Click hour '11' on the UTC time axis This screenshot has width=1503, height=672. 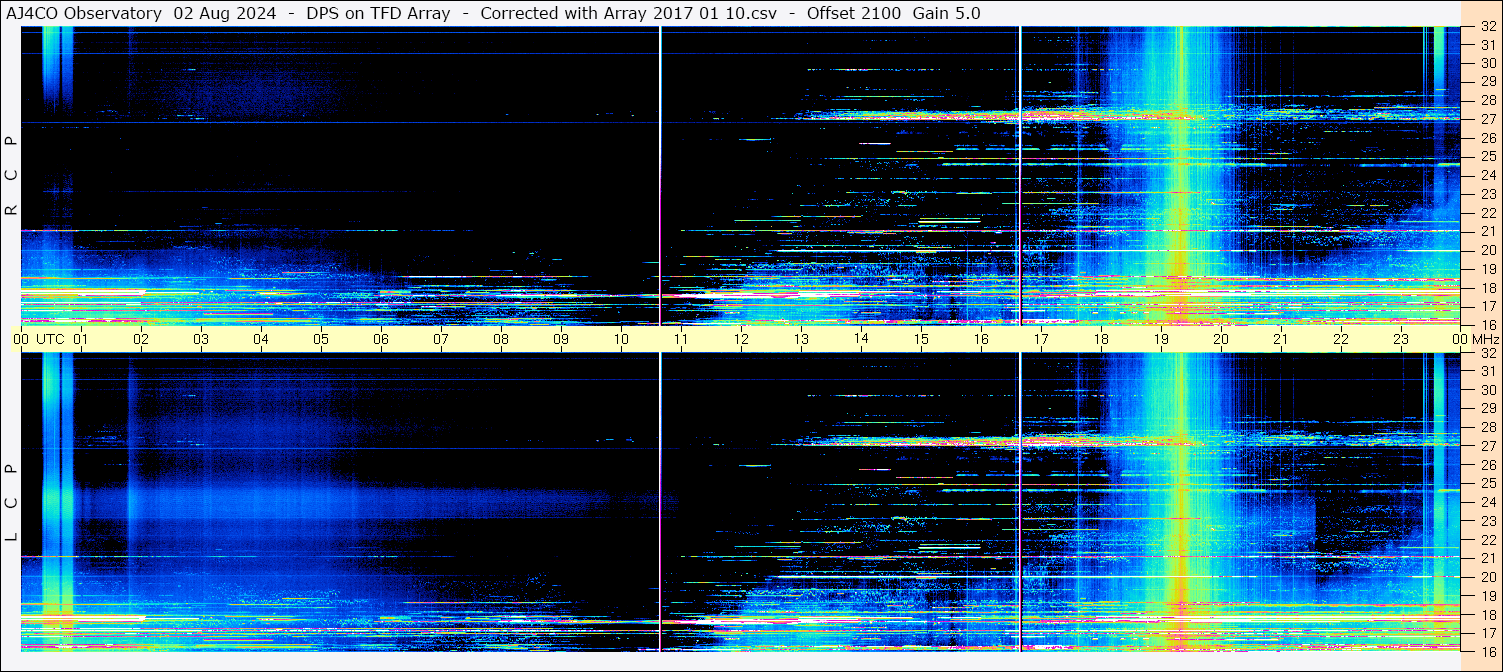[x=681, y=339]
